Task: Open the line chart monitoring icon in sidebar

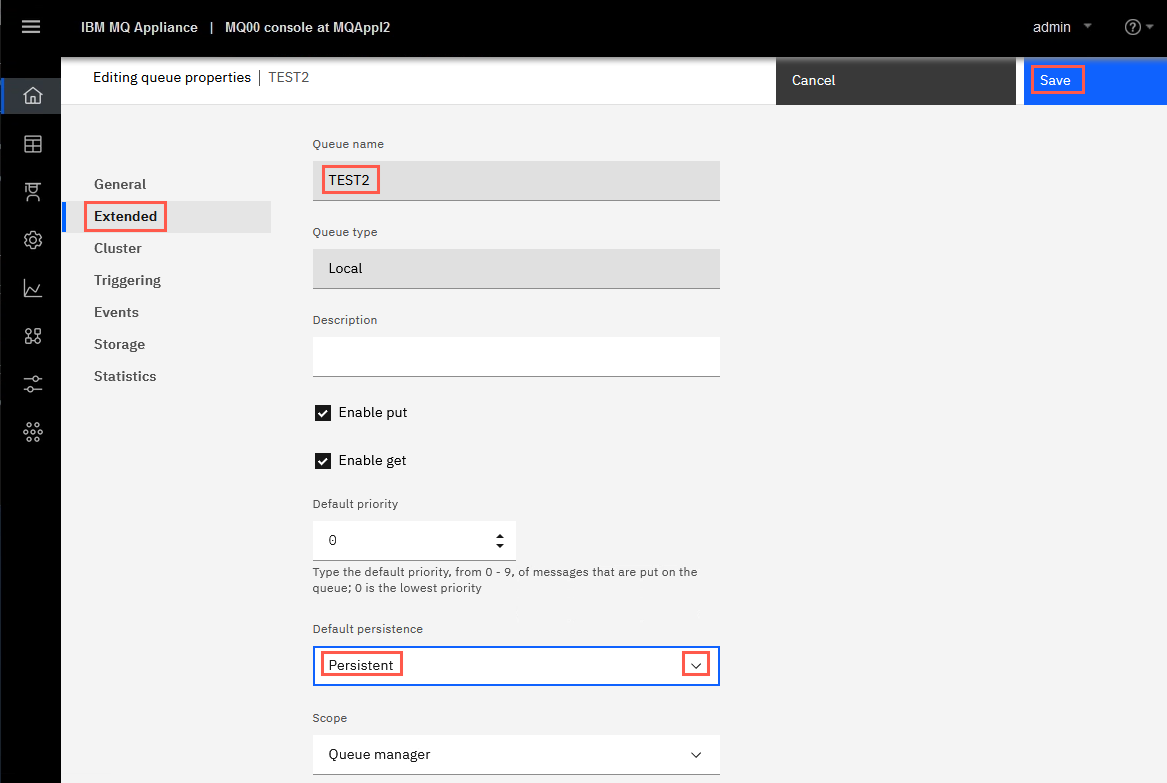Action: 33,288
